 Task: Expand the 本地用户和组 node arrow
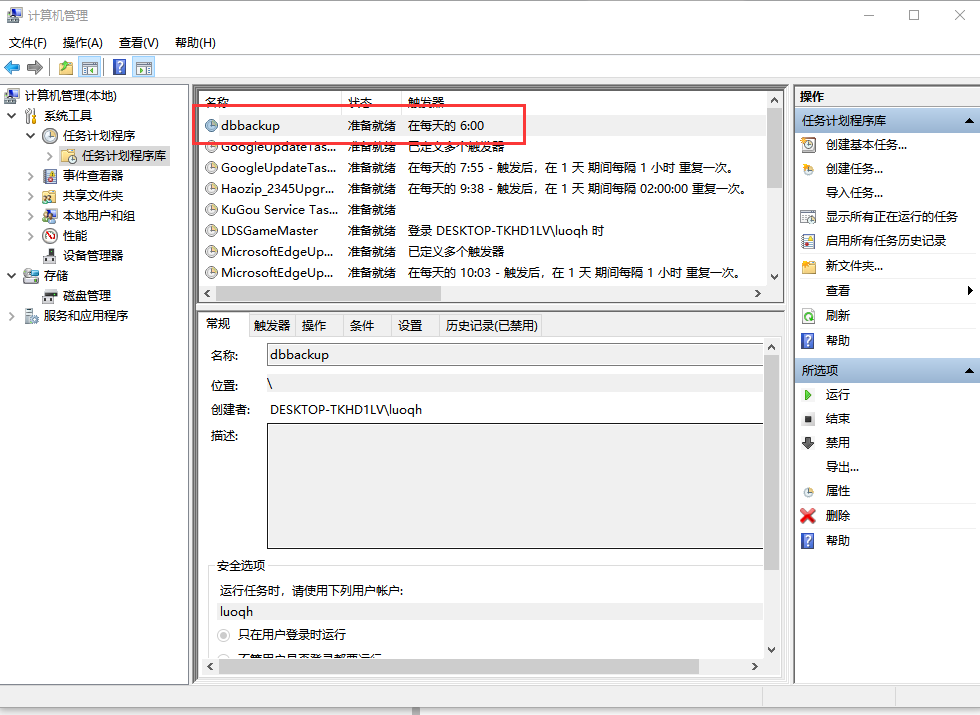pyautogui.click(x=30, y=216)
